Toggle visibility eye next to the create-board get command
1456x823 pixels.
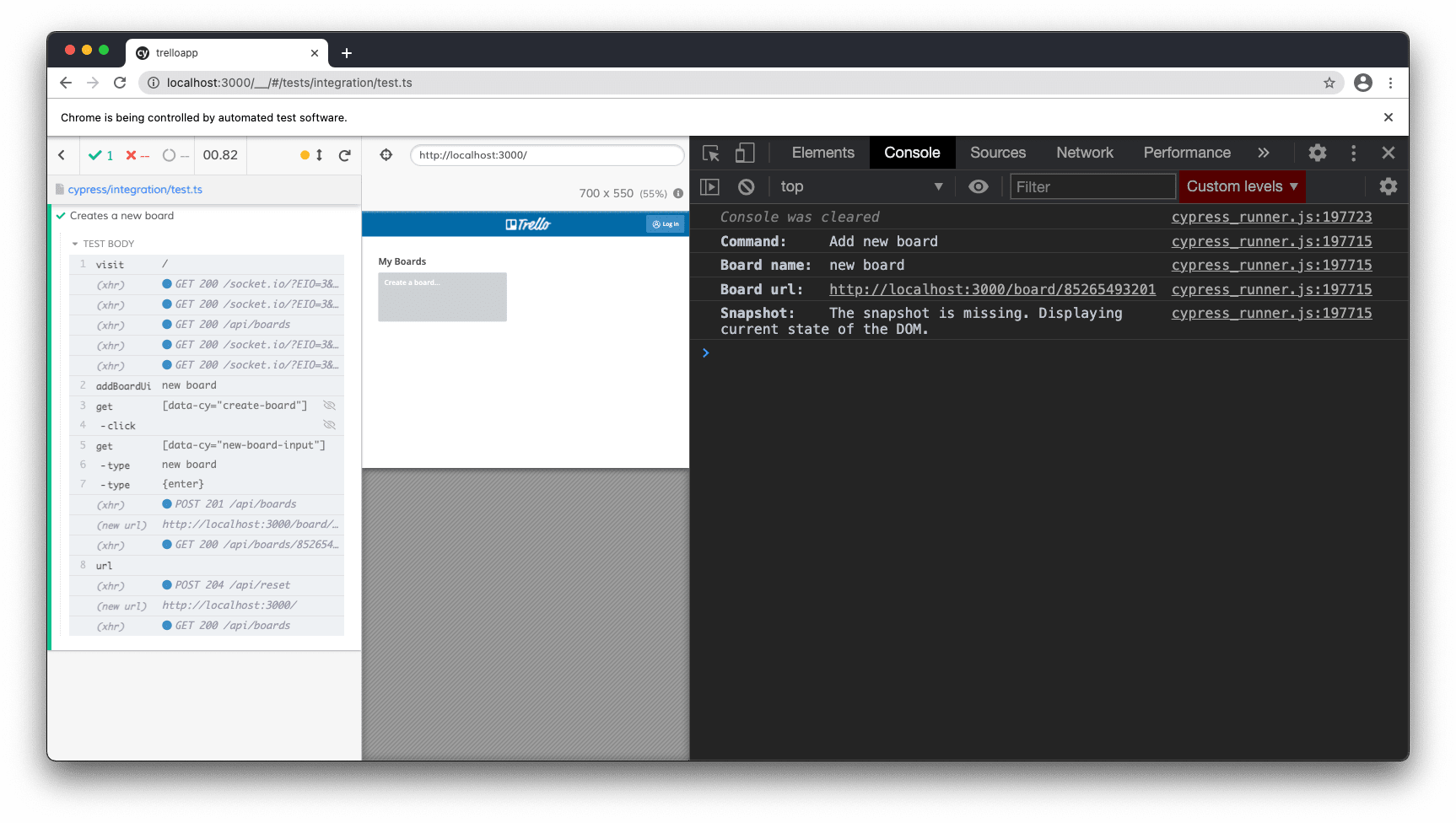point(329,404)
